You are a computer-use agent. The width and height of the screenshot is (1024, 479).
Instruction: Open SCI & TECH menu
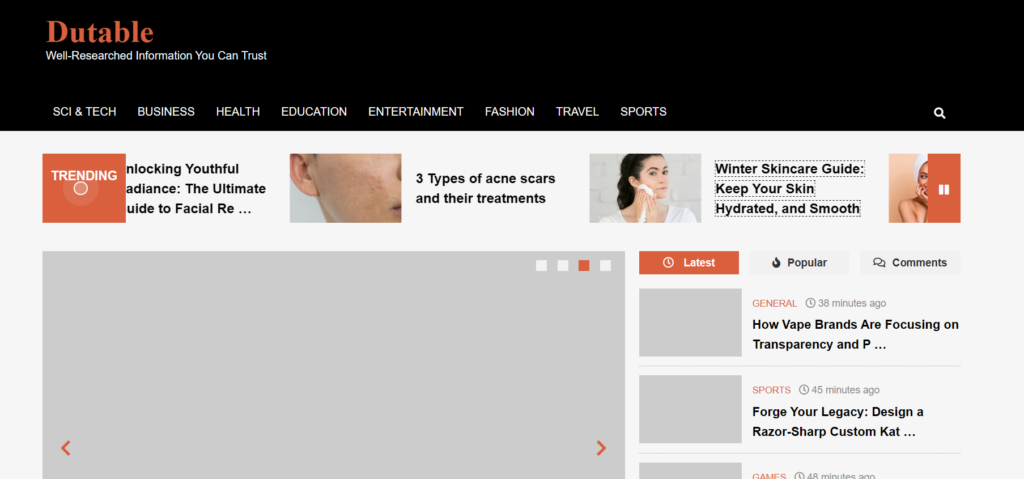tap(84, 112)
